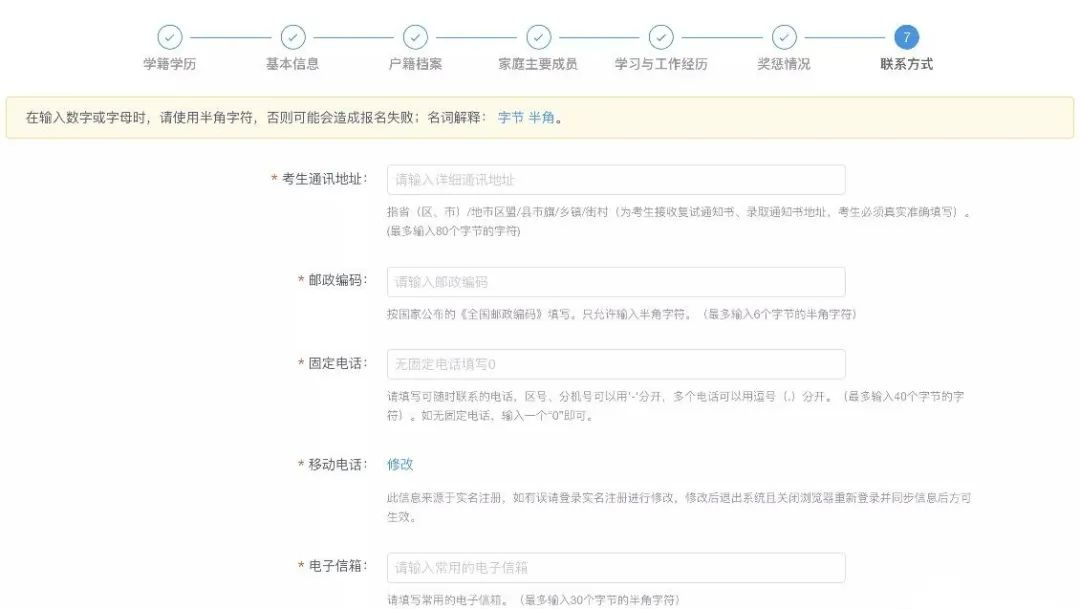1080x609 pixels.
Task: Click the 户籍档案 step label
Action: coord(416,62)
